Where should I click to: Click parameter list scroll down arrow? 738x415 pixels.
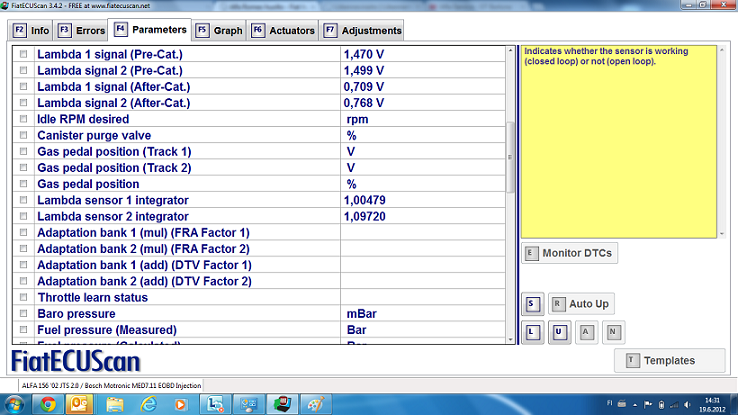510,340
